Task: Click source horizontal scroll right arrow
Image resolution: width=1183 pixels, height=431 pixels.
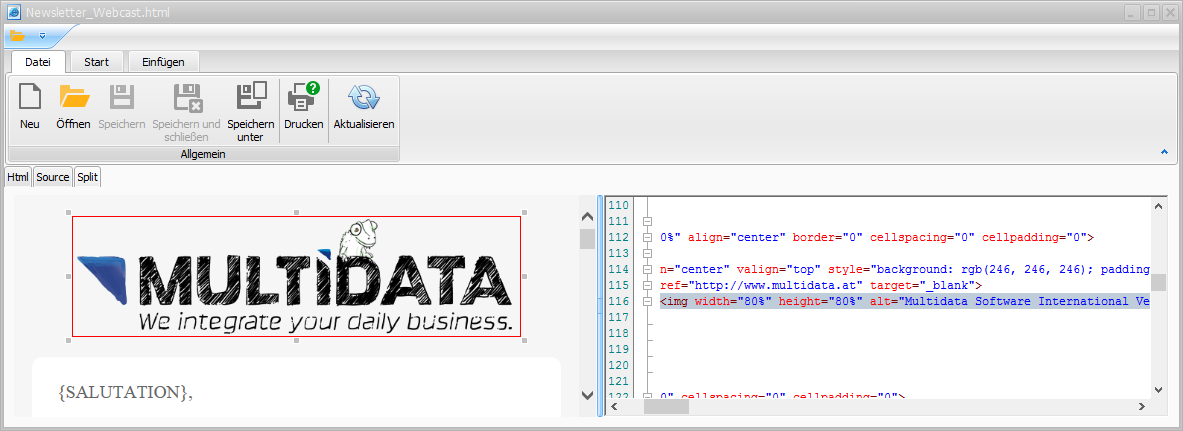Action: pyautogui.click(x=1142, y=407)
